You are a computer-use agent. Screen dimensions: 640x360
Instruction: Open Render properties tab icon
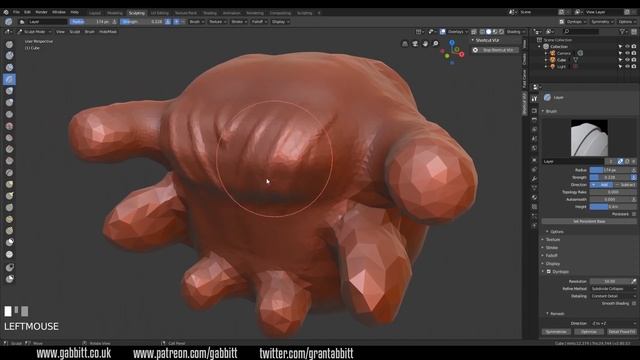pos(534,111)
